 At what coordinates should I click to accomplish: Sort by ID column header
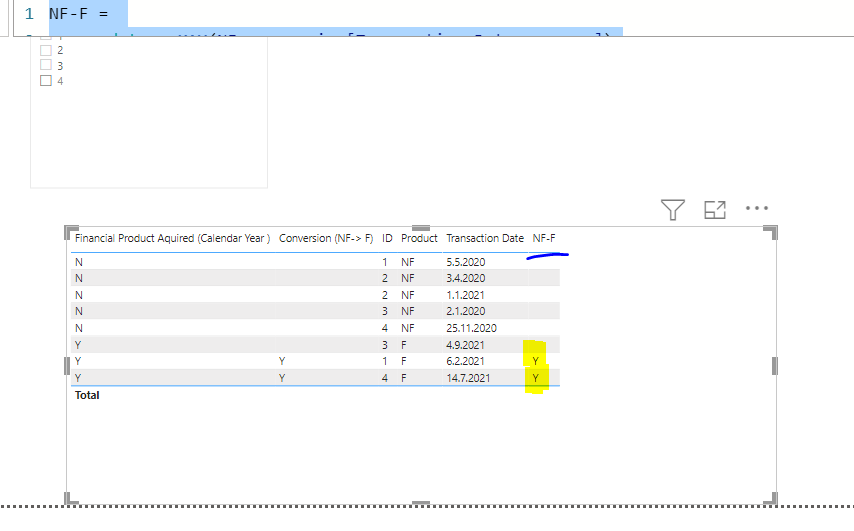387,239
